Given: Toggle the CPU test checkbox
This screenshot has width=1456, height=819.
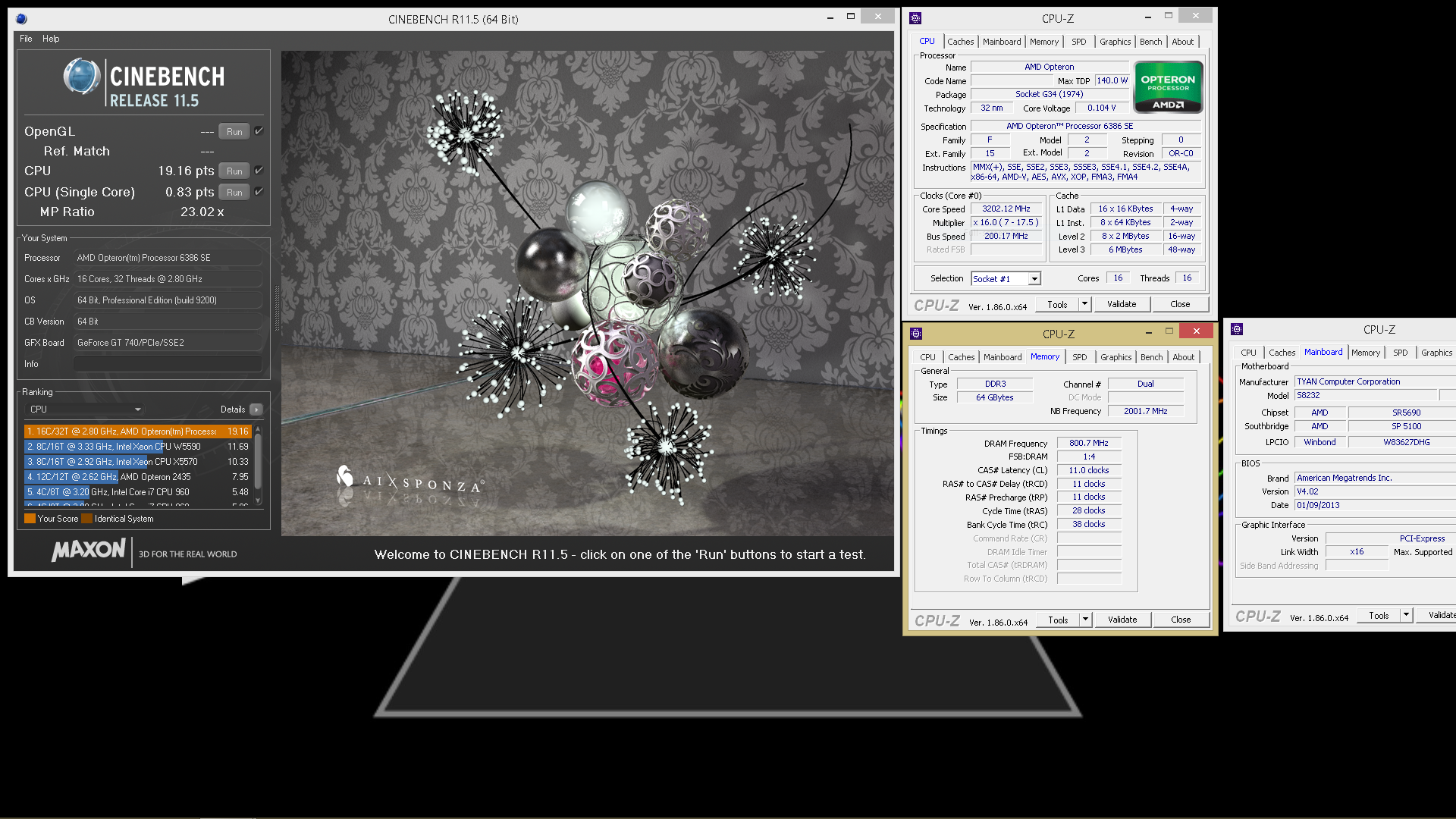Looking at the screenshot, I should [259, 171].
